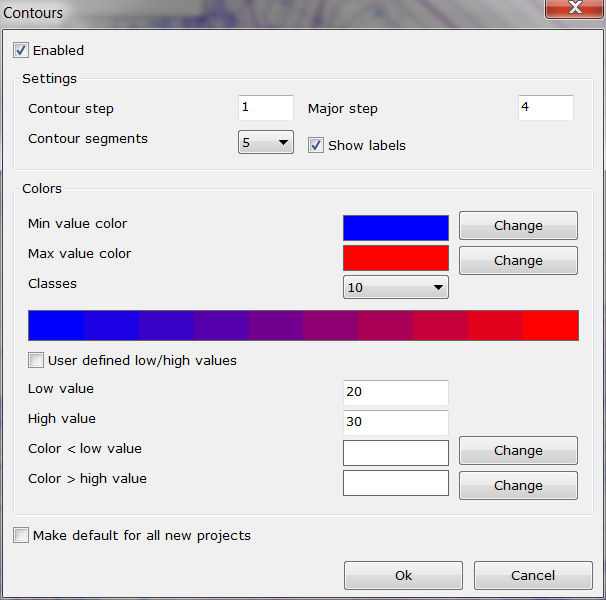Change the Min value color
606x600 pixels.
point(518,226)
